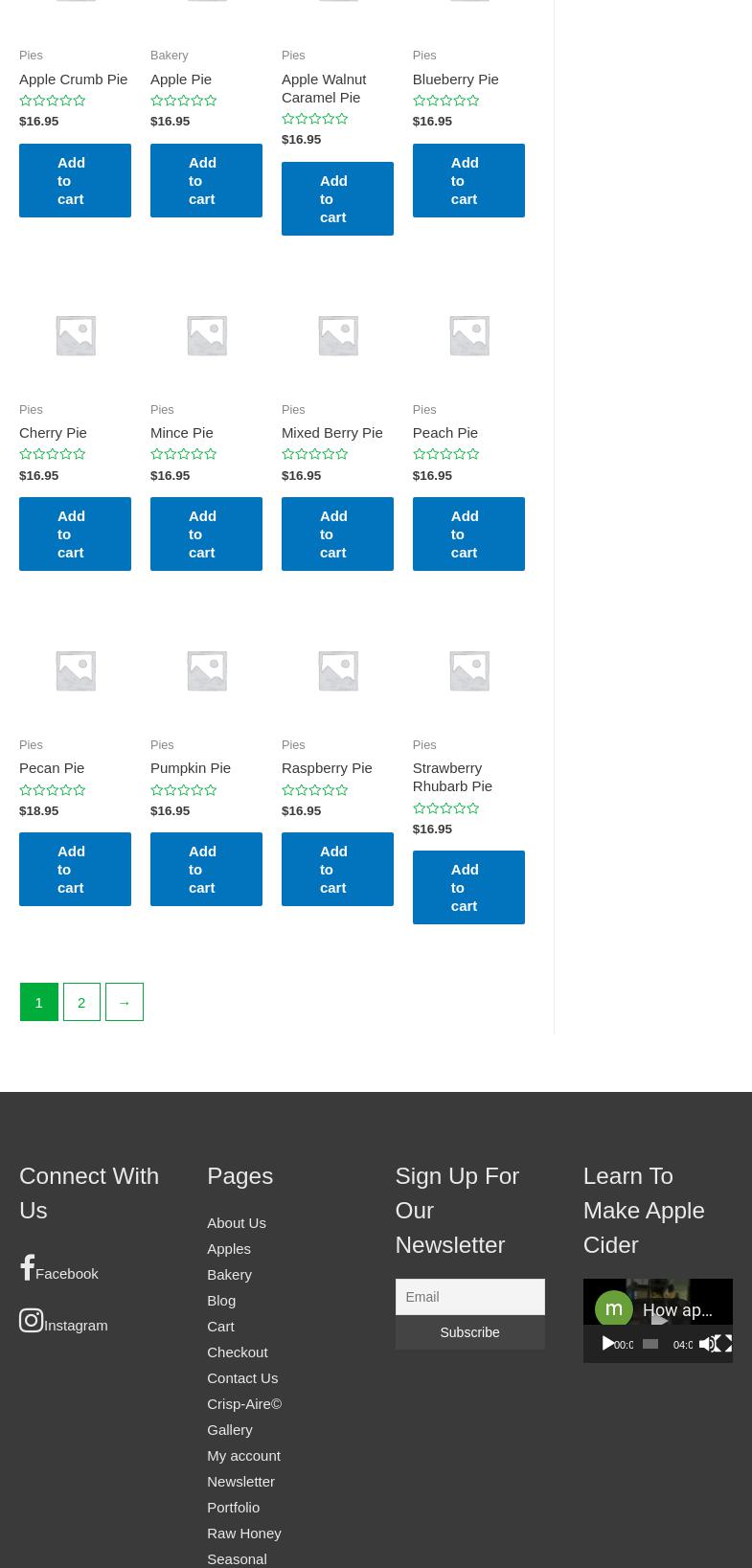This screenshot has width=752, height=1568.
Task: Open the Raw Honey page link
Action: click(243, 1533)
